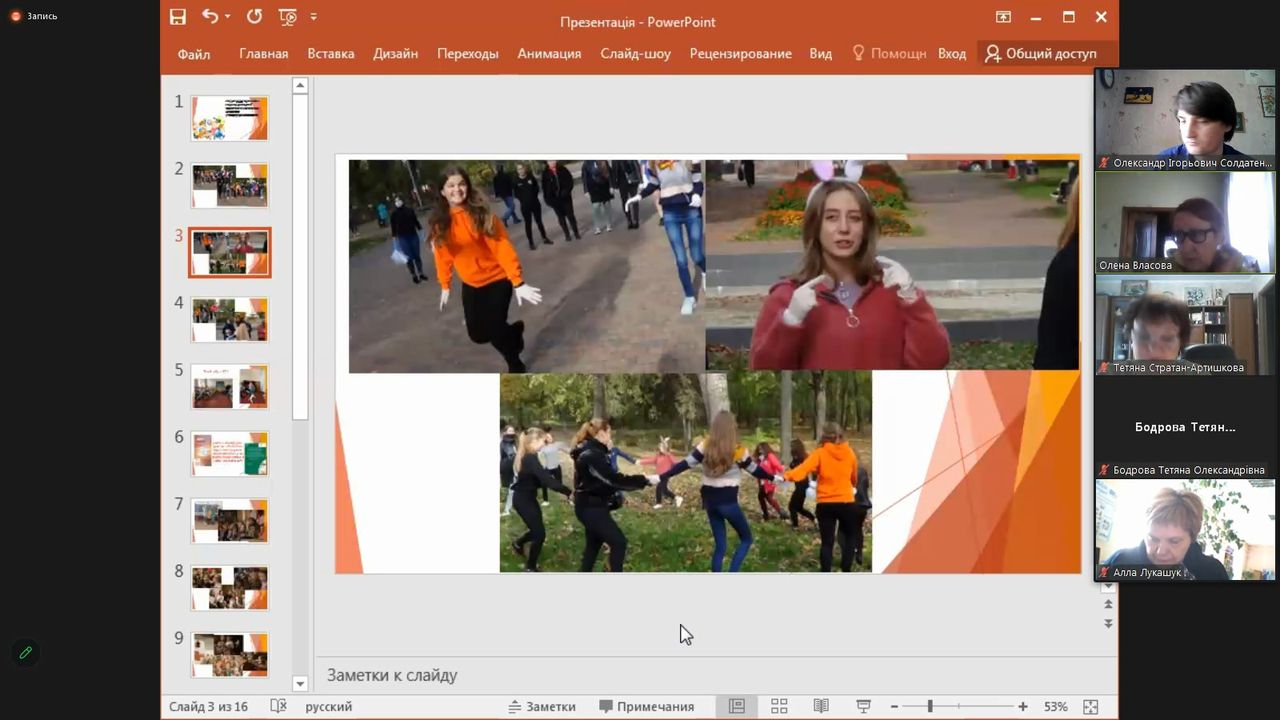Viewport: 1280px width, 720px height.
Task: Select Тетяна Стратан-Артишкова video tile
Action: pyautogui.click(x=1185, y=325)
